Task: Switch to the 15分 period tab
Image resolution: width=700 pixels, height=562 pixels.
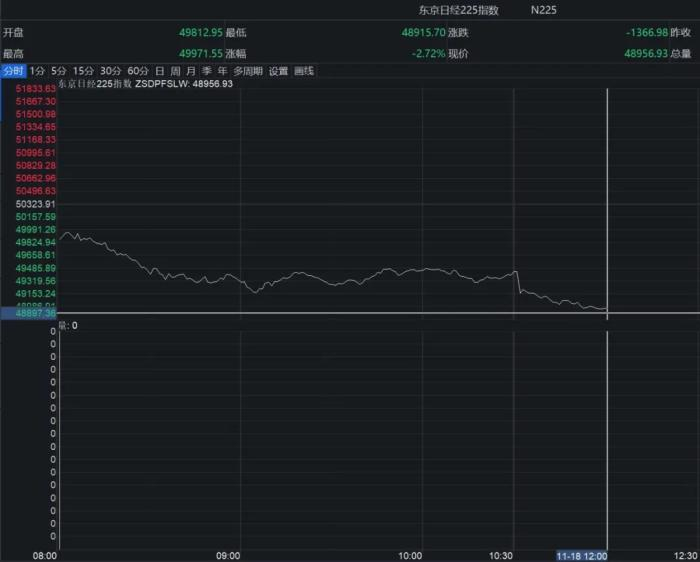Action: 83,71
